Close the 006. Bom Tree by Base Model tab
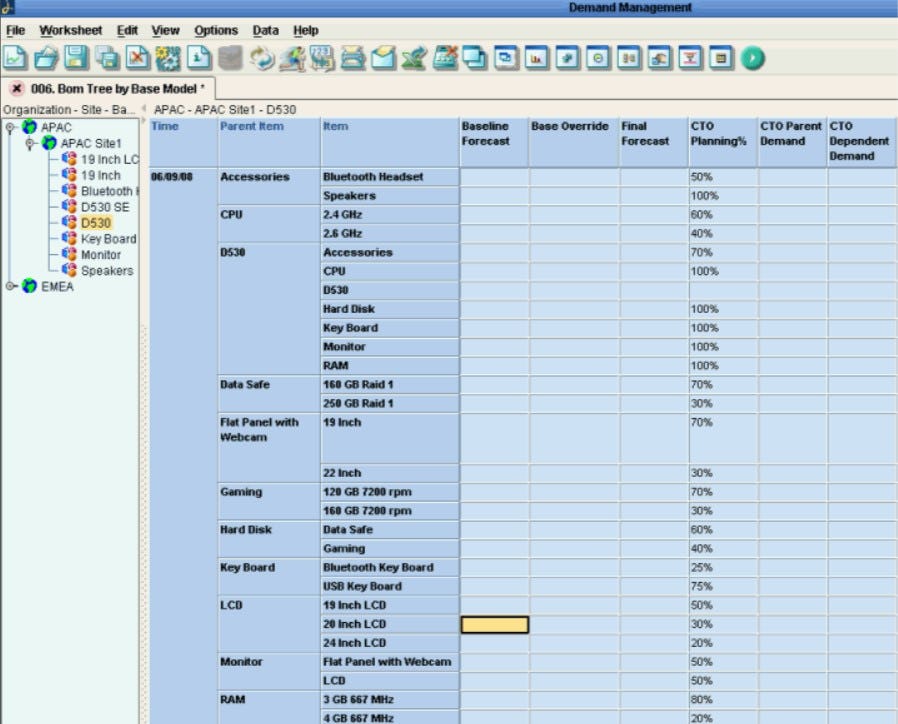 (17, 89)
